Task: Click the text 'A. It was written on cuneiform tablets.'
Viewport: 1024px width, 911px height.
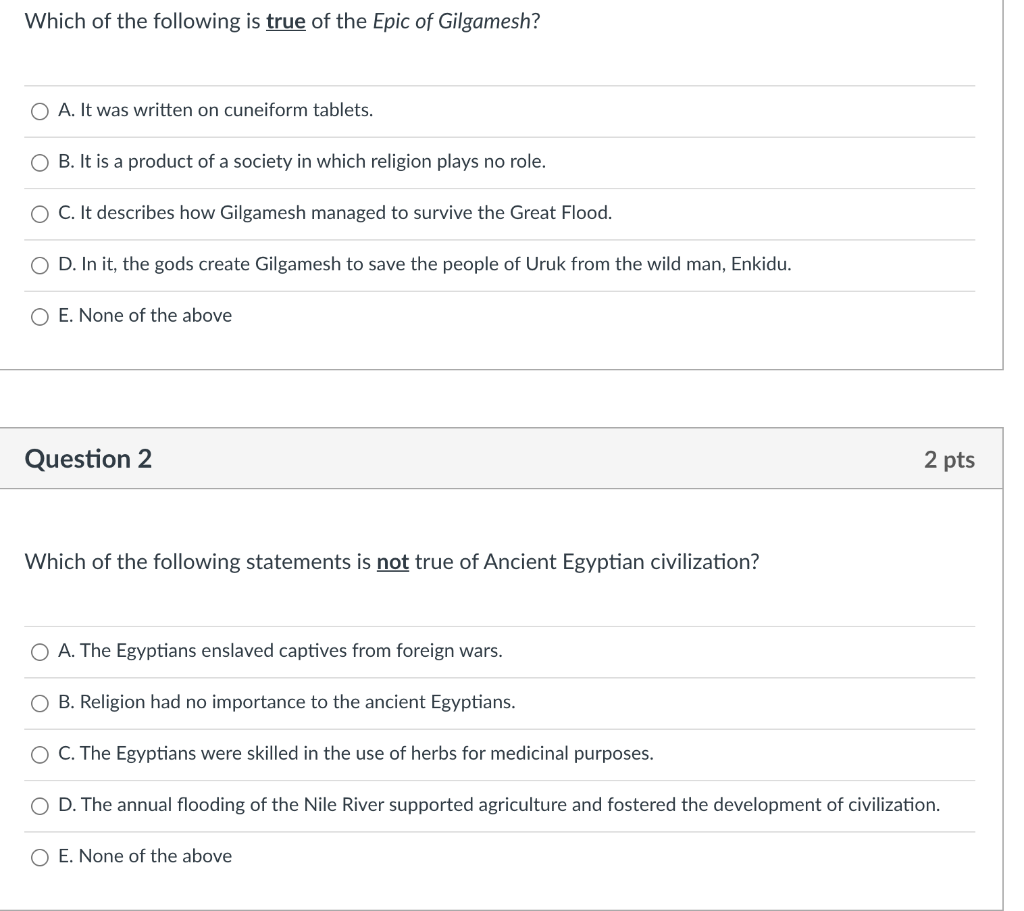Action: pos(216,110)
